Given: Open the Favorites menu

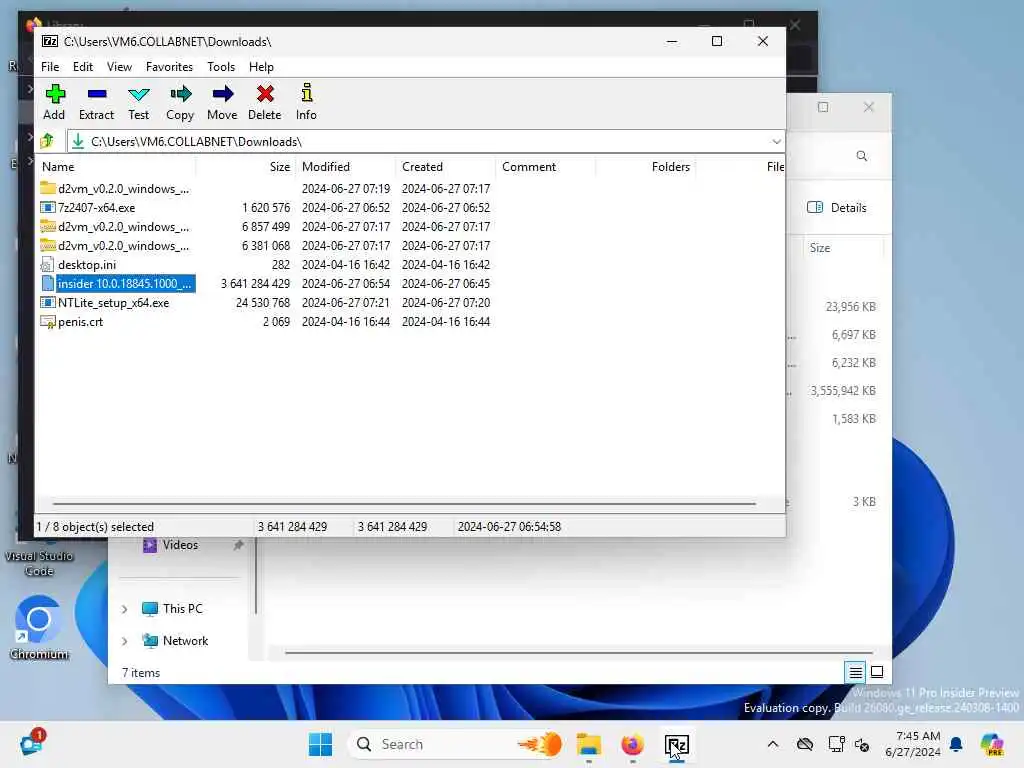Looking at the screenshot, I should (x=169, y=67).
